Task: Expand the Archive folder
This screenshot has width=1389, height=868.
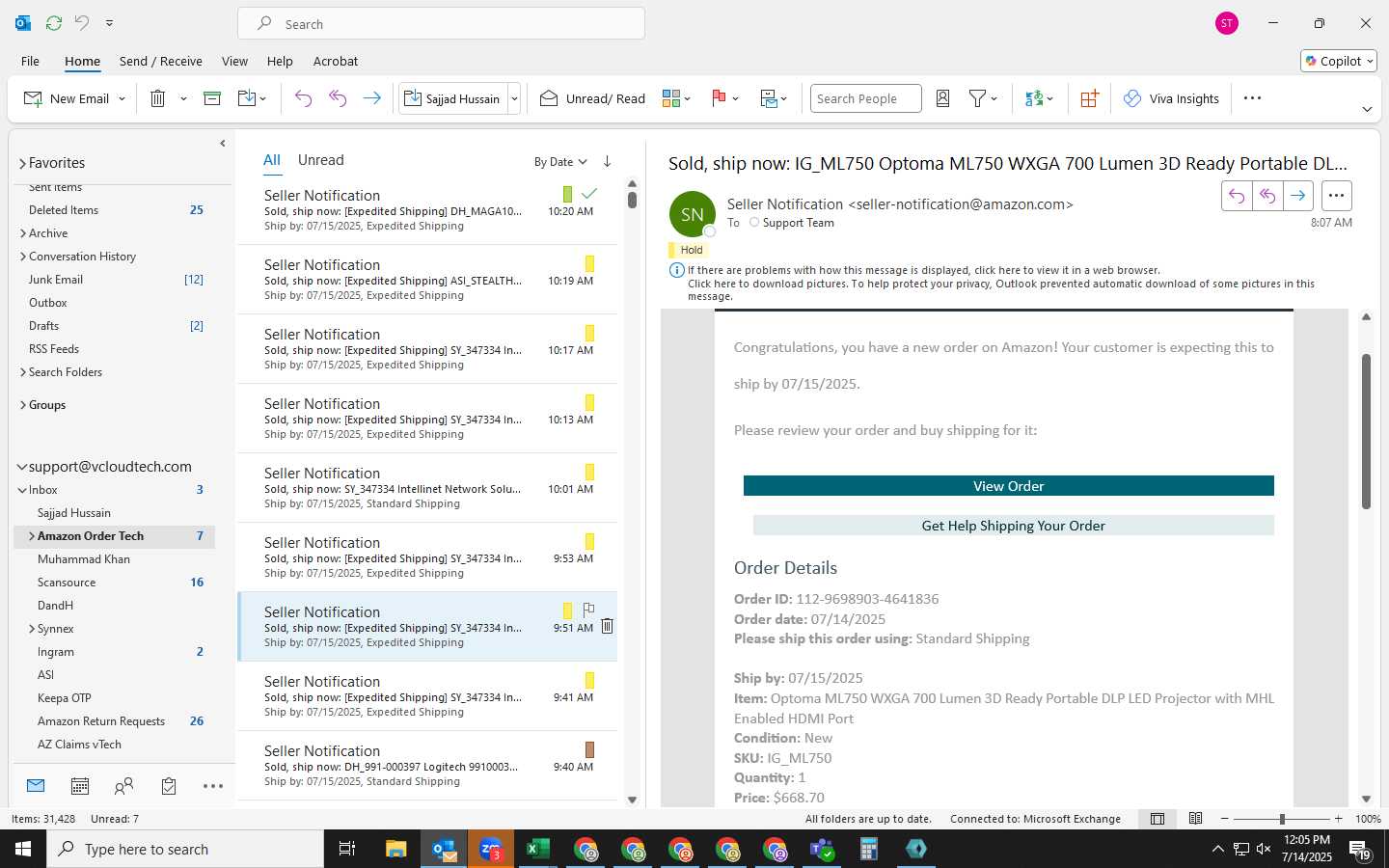Action: [x=23, y=233]
